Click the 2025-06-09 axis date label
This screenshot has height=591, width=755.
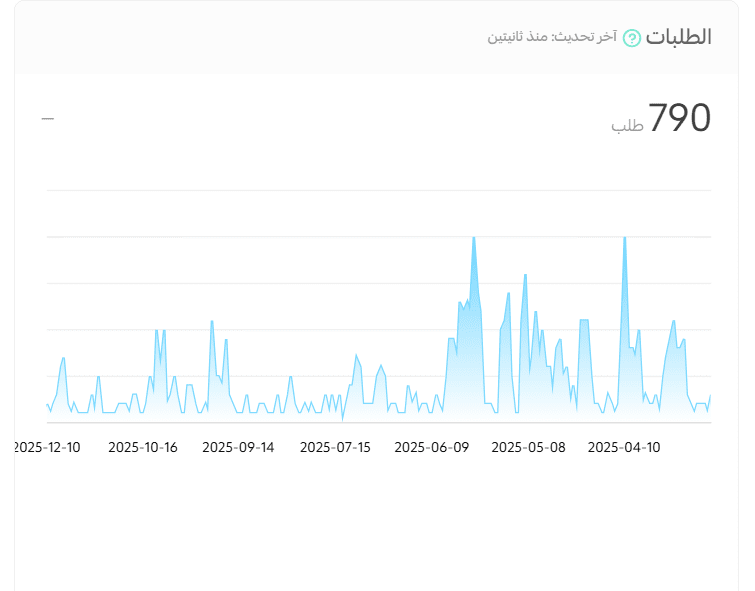431,447
